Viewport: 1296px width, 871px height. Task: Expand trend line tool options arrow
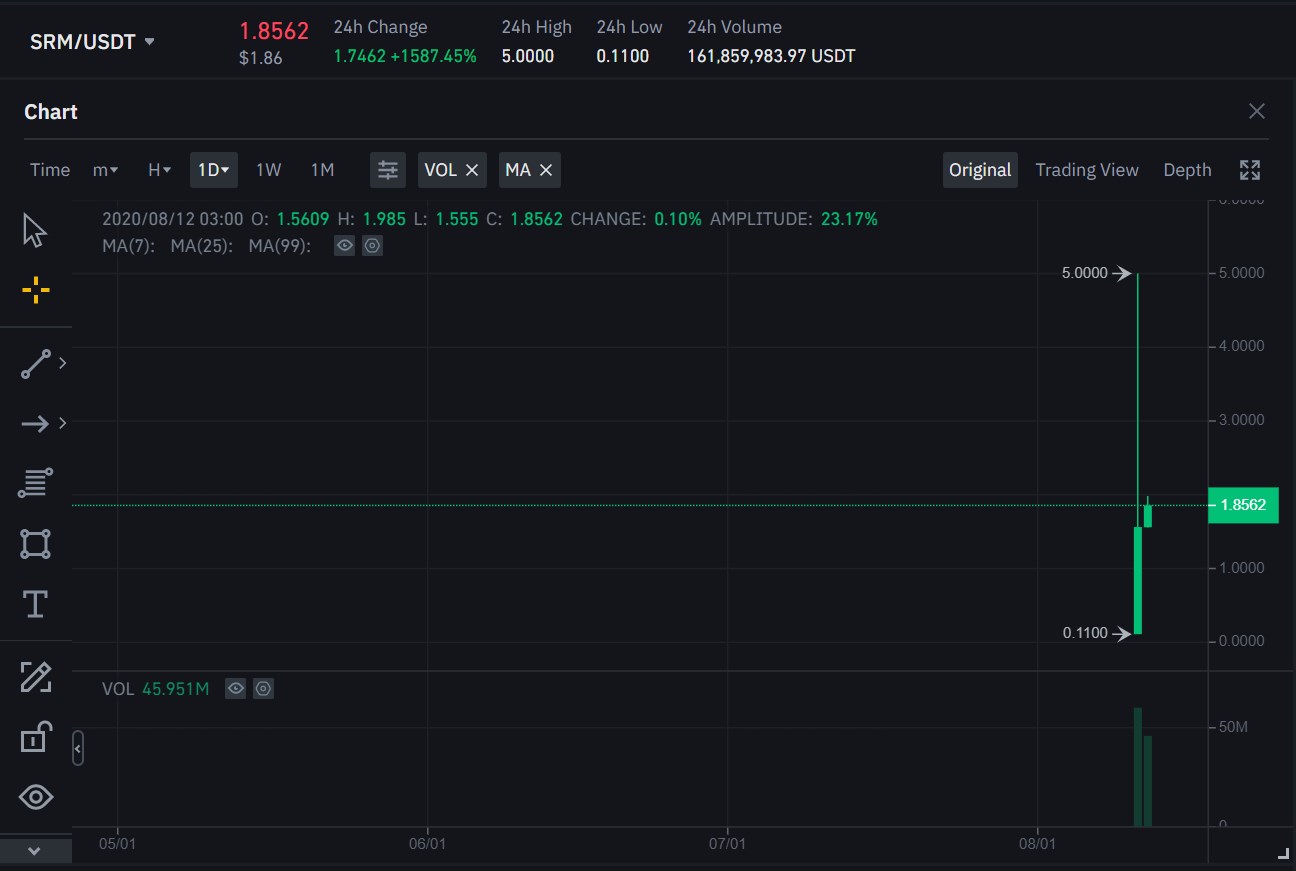click(x=63, y=363)
